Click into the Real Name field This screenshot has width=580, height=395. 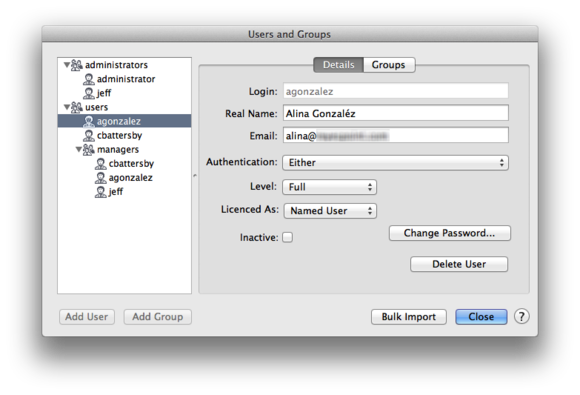pos(396,113)
